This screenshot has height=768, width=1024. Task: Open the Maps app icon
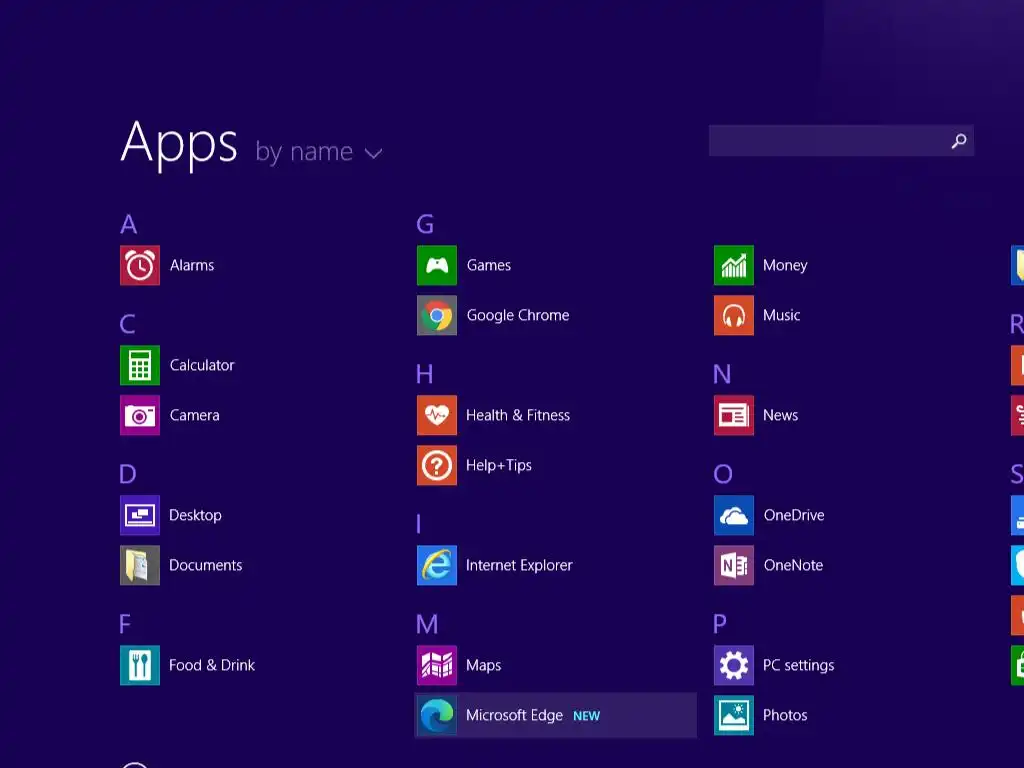pos(437,665)
